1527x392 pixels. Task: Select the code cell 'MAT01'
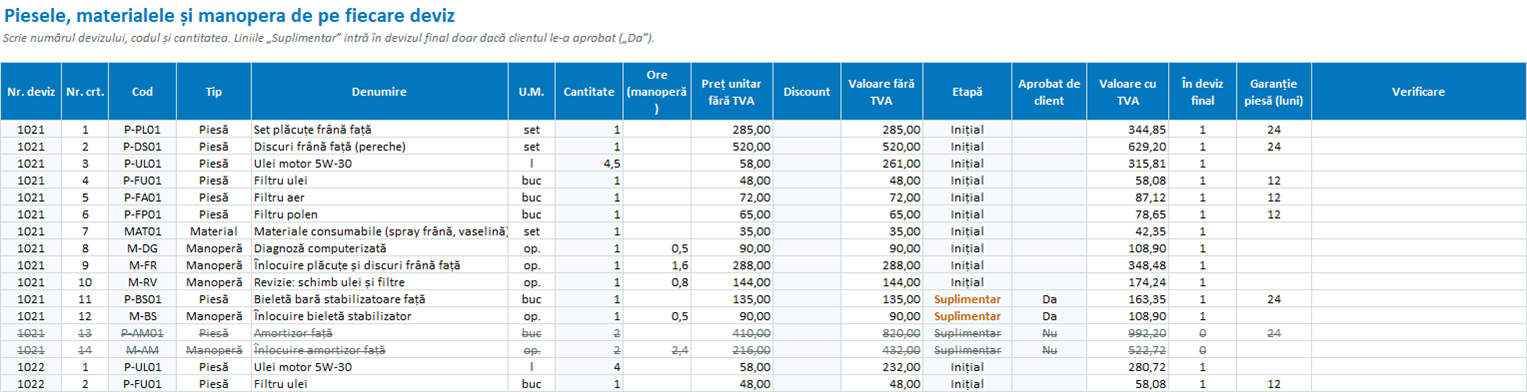pyautogui.click(x=143, y=231)
